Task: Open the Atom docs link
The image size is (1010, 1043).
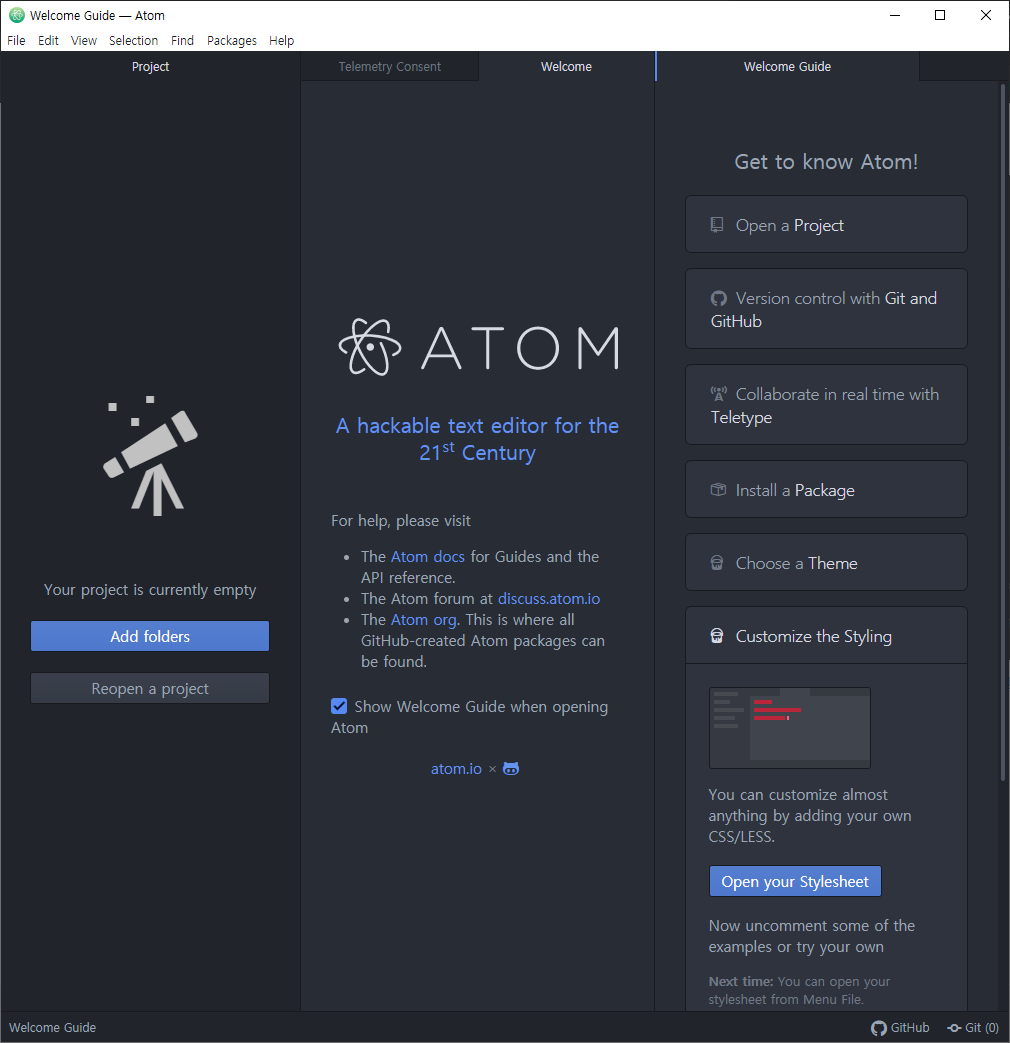Action: click(428, 557)
